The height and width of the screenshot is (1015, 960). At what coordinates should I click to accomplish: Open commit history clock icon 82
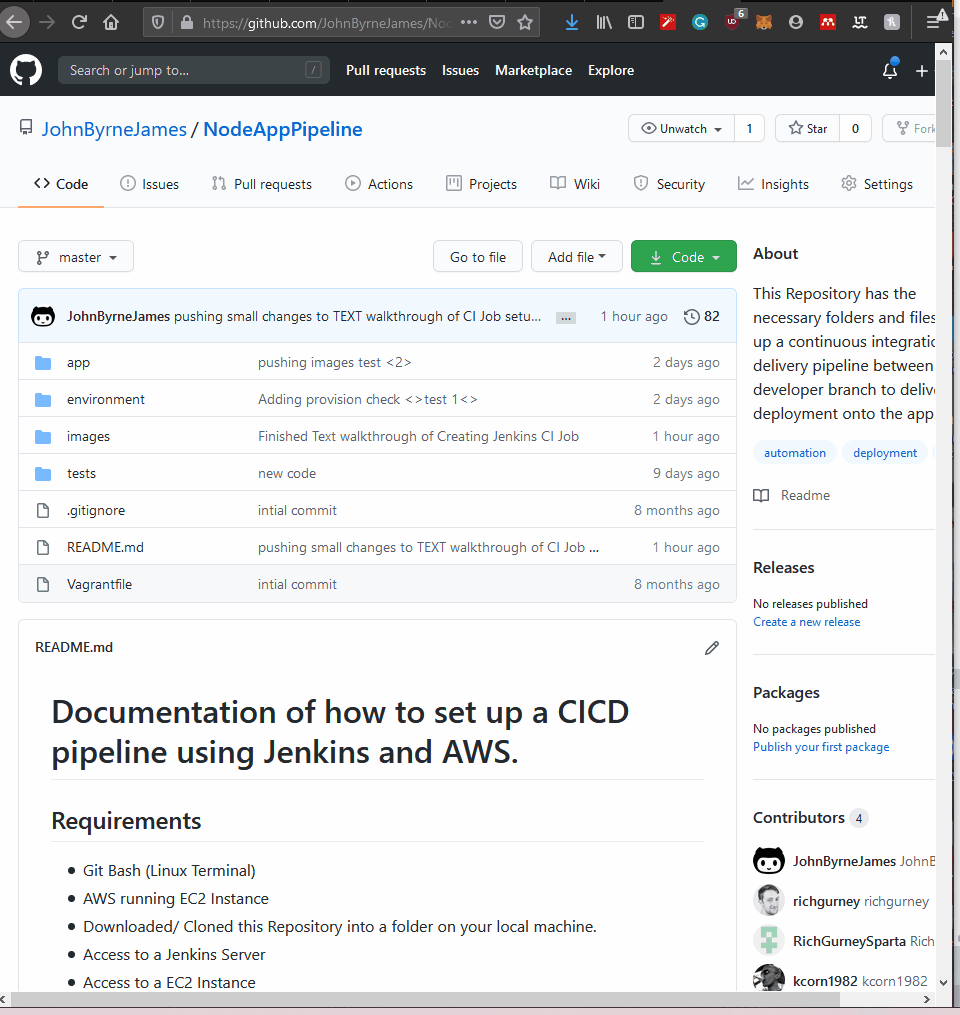(702, 317)
